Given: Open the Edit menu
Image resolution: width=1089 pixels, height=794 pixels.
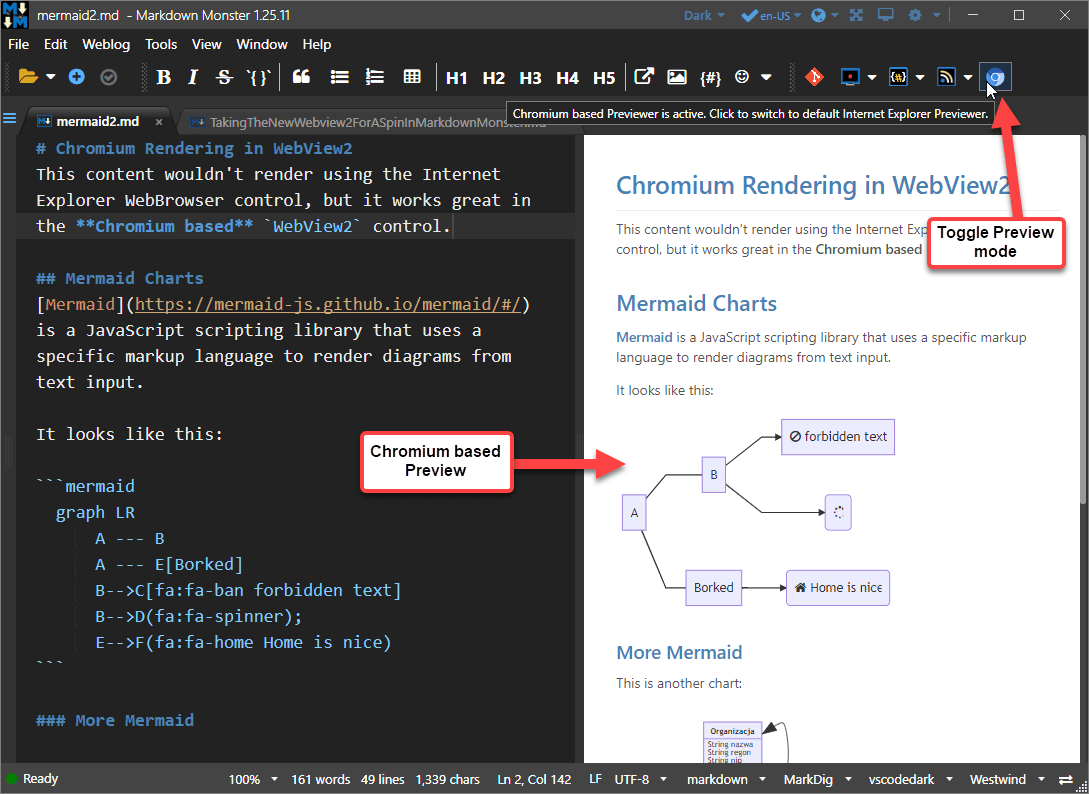Looking at the screenshot, I should (x=56, y=44).
